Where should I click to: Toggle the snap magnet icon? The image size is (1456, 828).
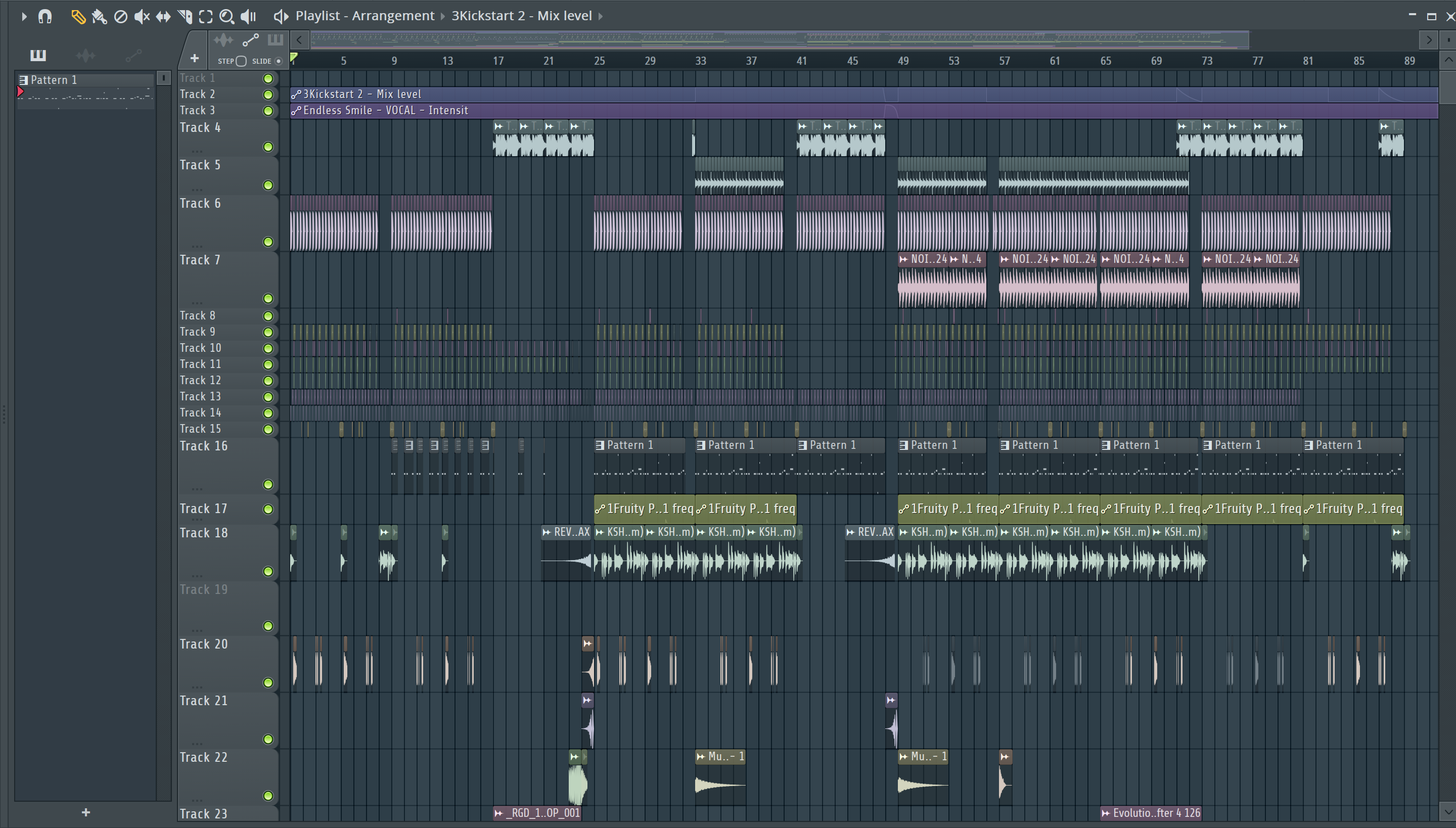[x=45, y=17]
